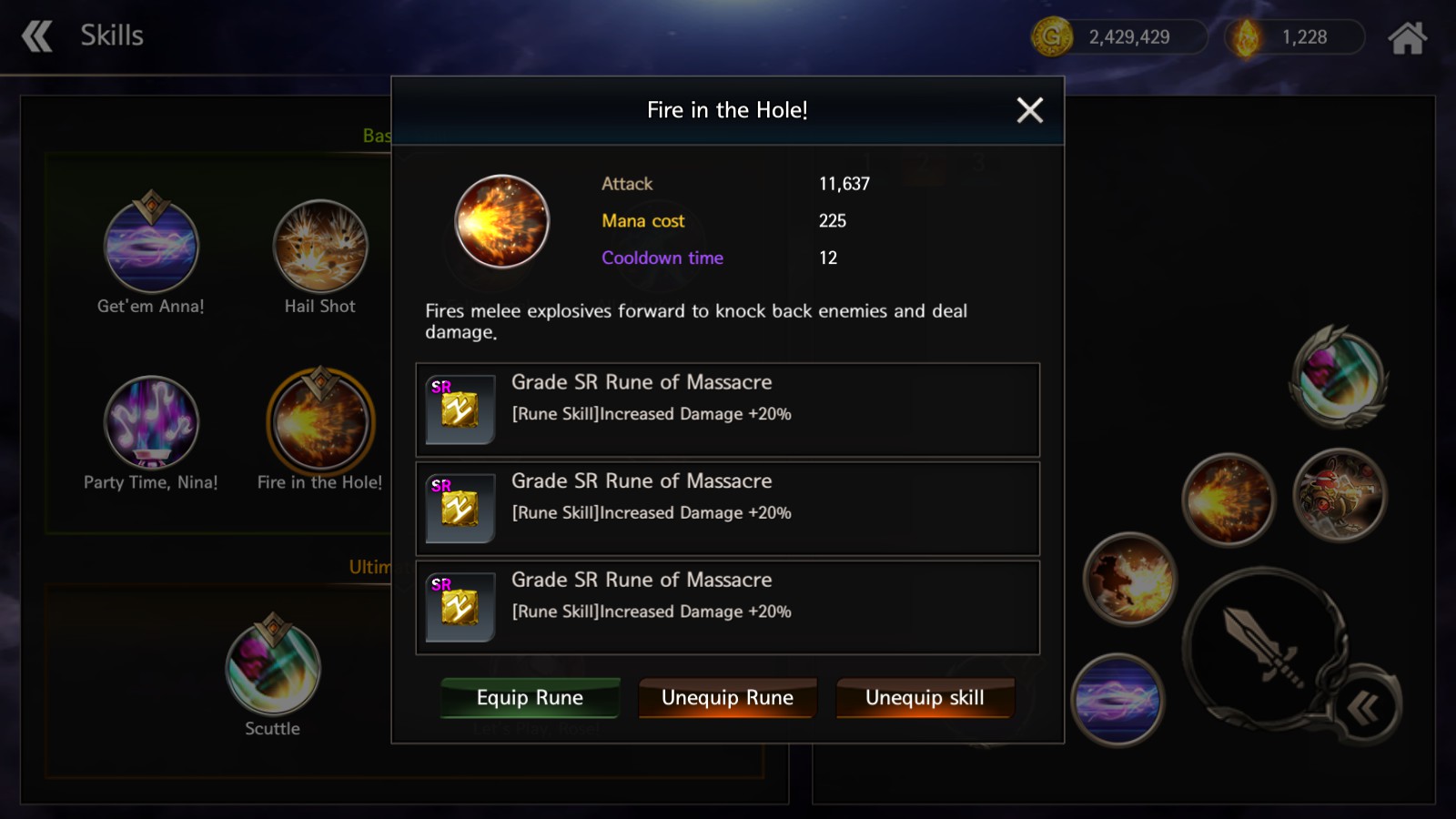Click the Unequip skill button

pos(925,698)
